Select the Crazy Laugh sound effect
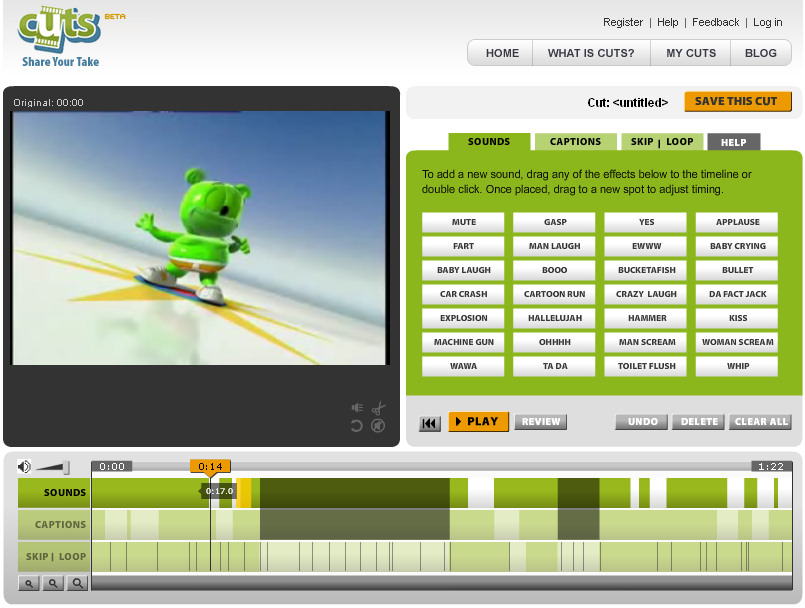 tap(646, 294)
